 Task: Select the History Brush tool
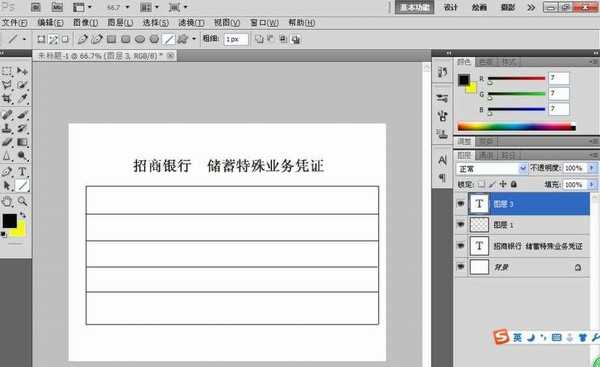[22, 128]
